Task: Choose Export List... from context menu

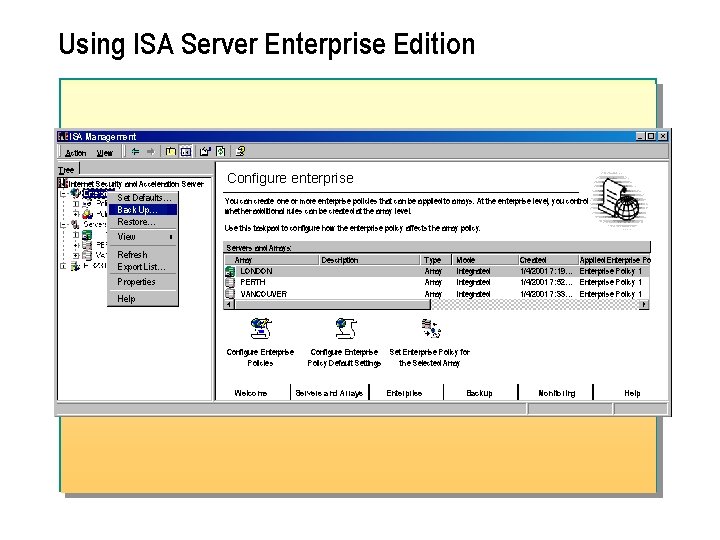Action: (143, 267)
